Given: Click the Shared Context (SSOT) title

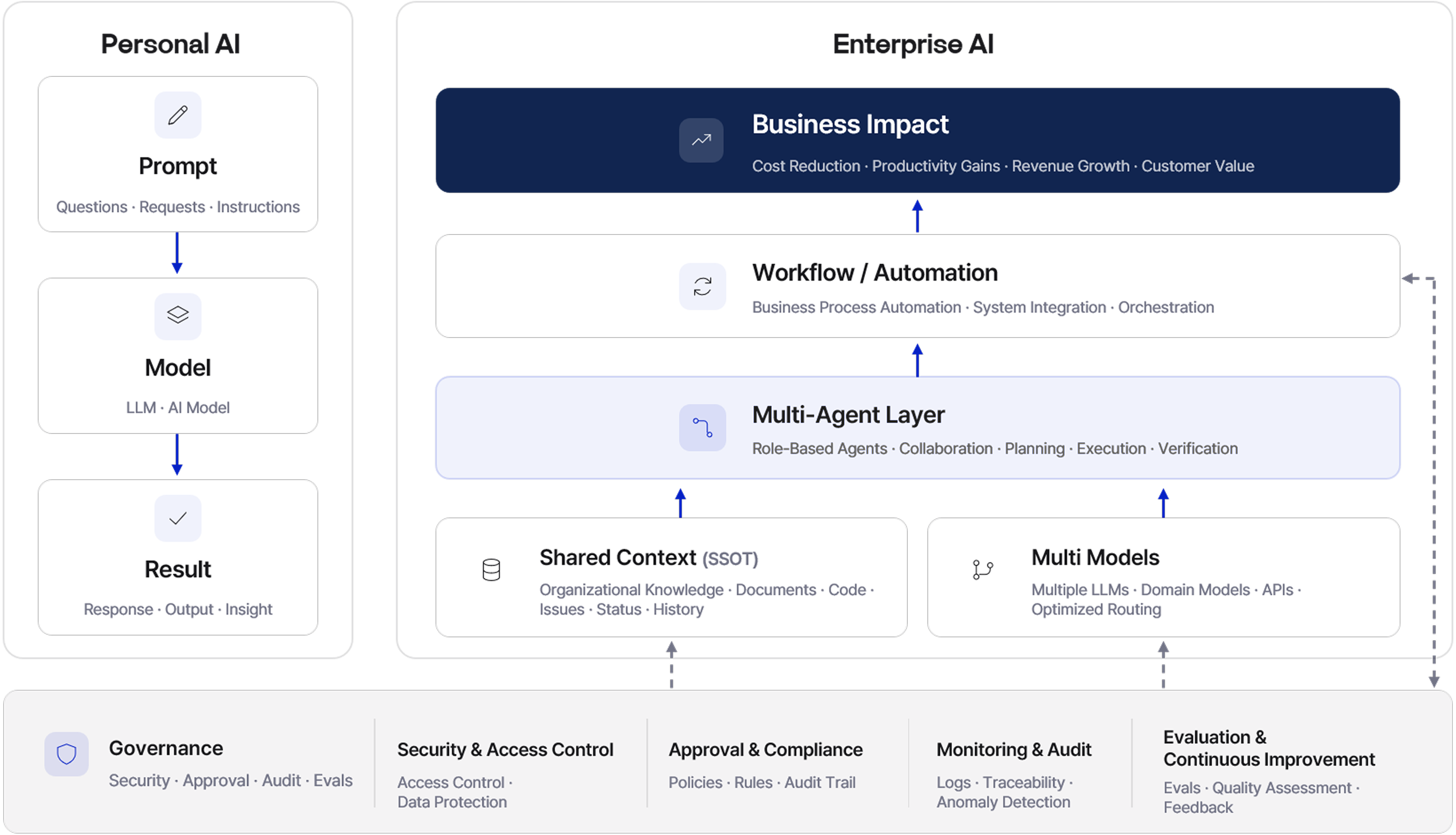Looking at the screenshot, I should tap(649, 557).
